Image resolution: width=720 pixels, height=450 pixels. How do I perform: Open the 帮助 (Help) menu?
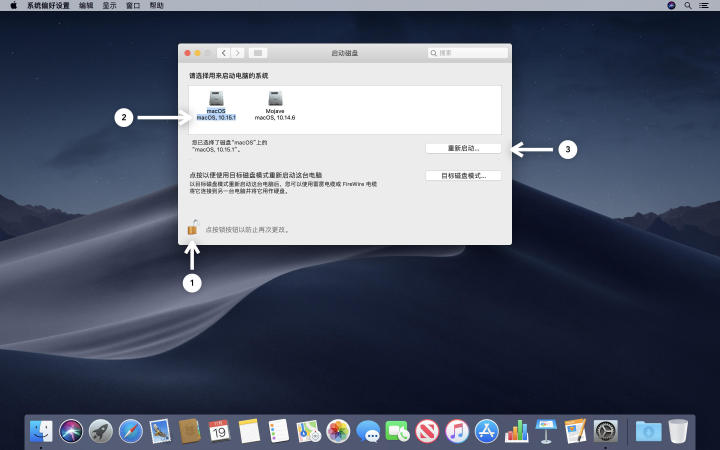coord(157,6)
